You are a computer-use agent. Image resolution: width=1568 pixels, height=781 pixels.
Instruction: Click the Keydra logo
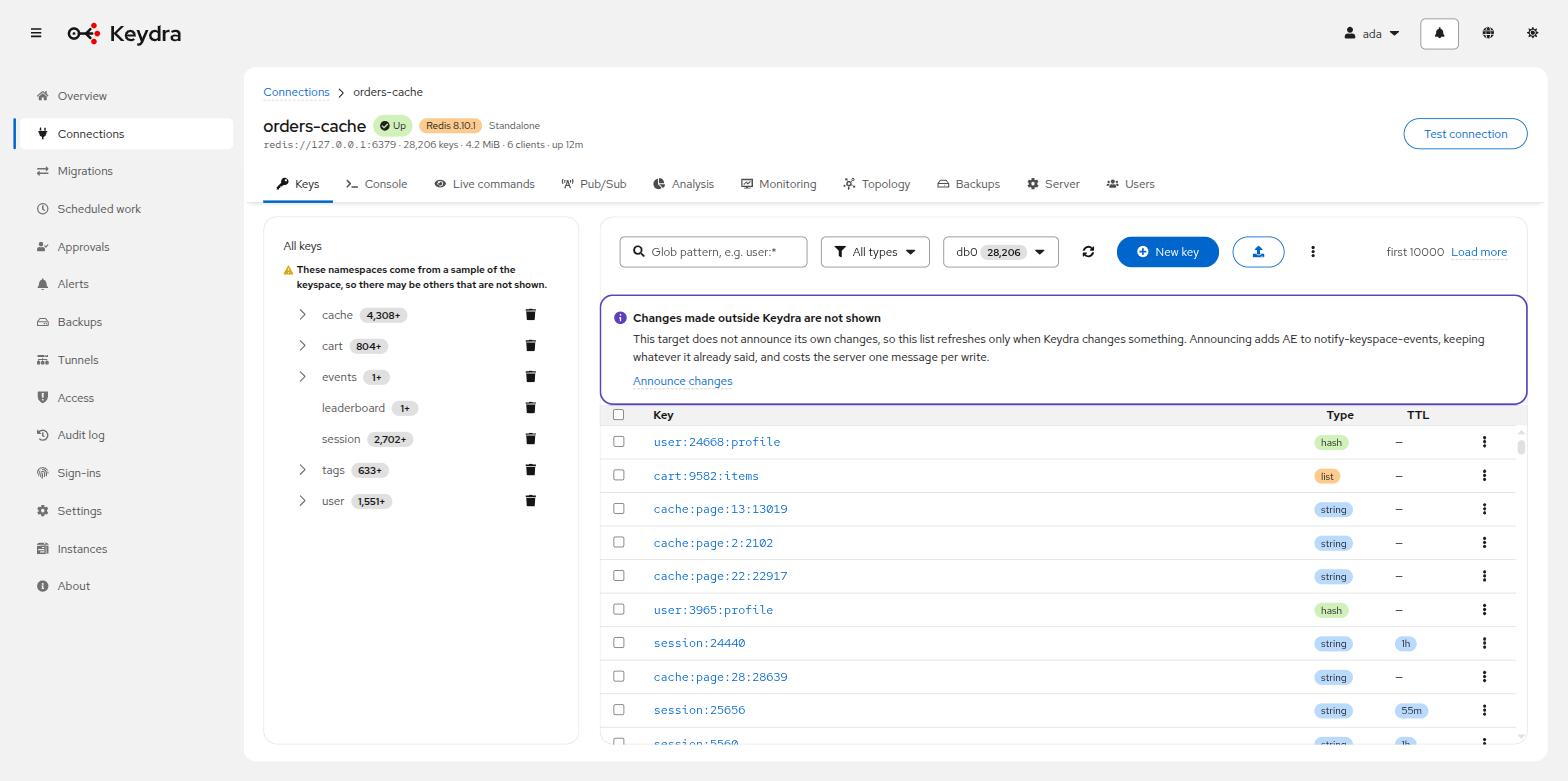click(124, 33)
